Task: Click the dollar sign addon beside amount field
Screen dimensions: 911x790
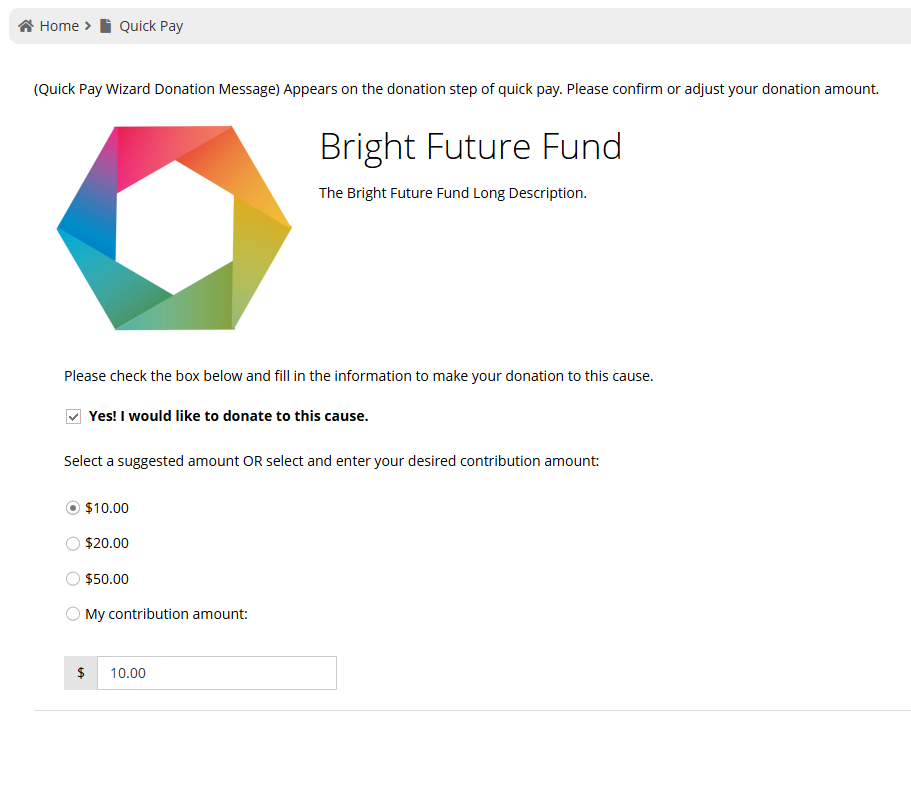Action: pos(81,673)
